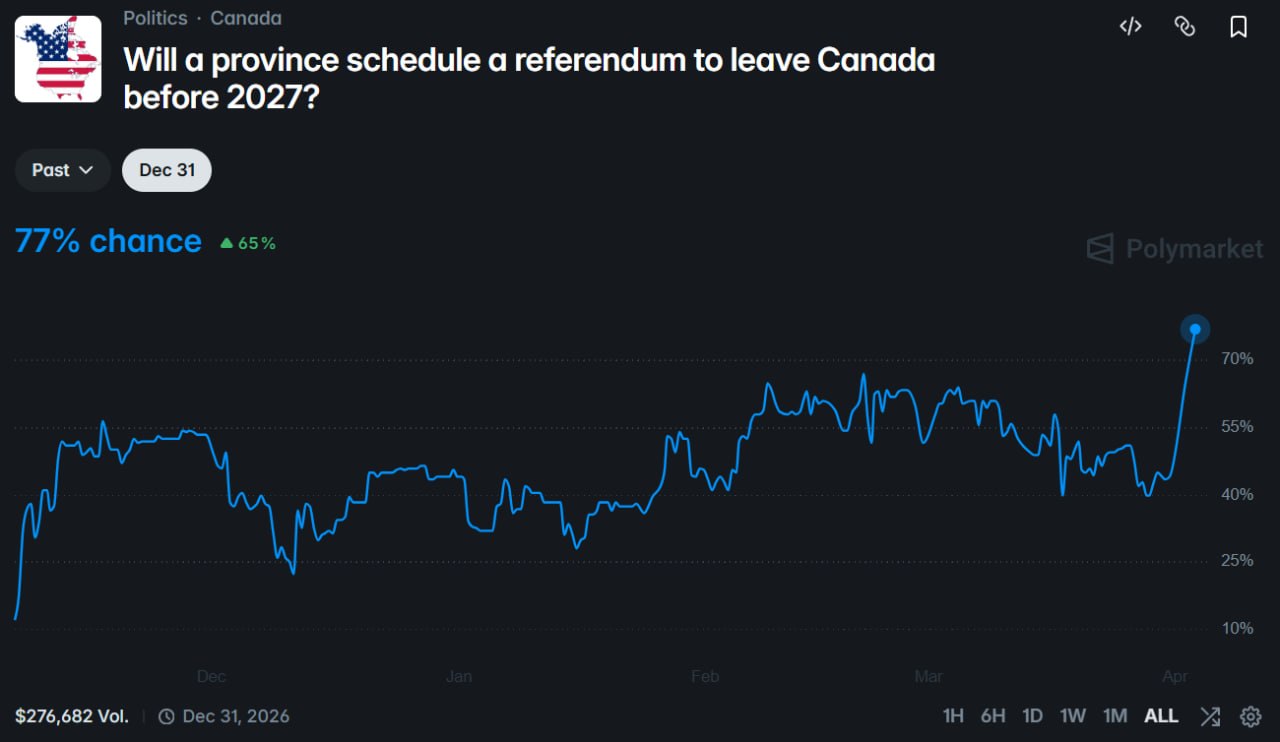Click the embed code icon
Screen dimensions: 1280x742
click(1130, 27)
